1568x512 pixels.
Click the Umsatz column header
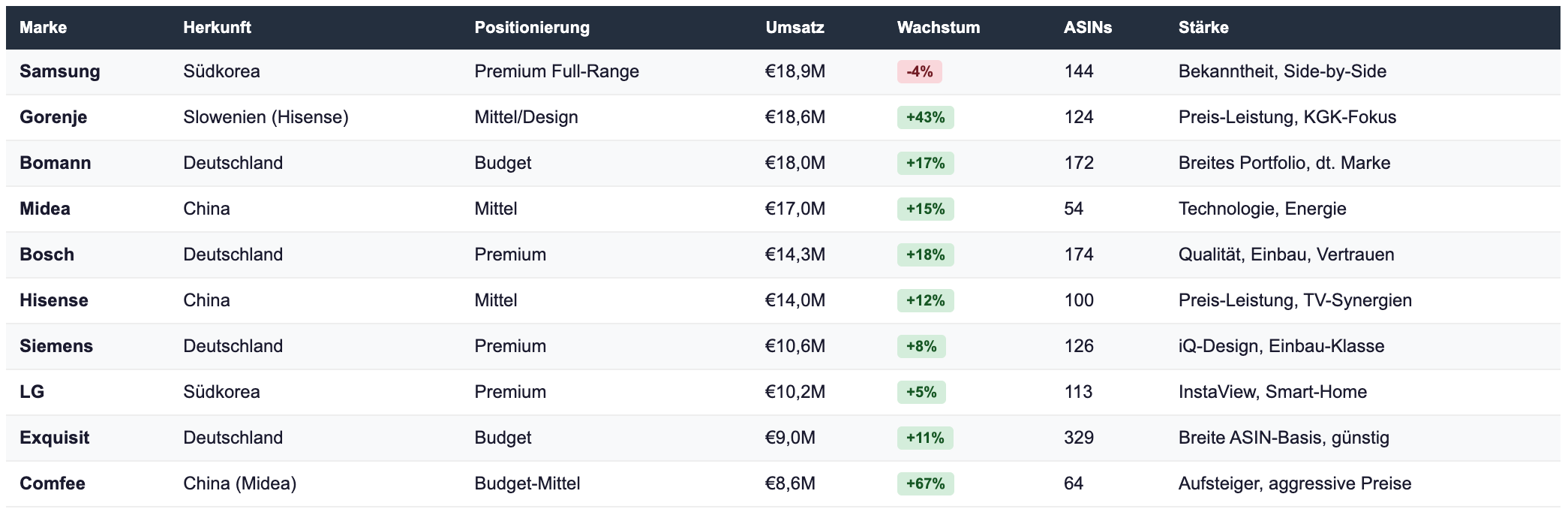(795, 28)
